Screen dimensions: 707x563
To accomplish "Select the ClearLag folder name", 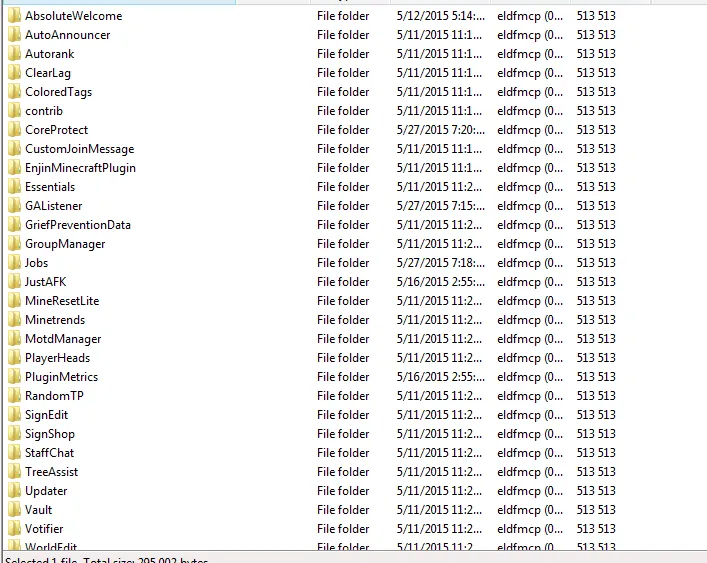I will click(48, 73).
